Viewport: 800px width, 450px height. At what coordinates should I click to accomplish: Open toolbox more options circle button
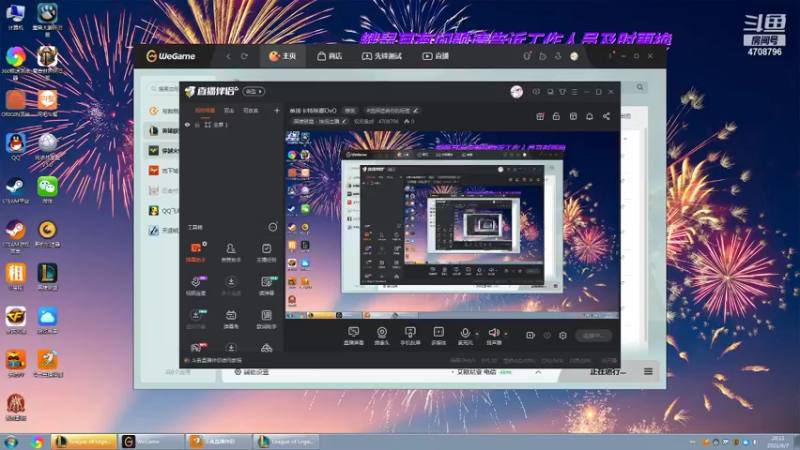coord(273,227)
